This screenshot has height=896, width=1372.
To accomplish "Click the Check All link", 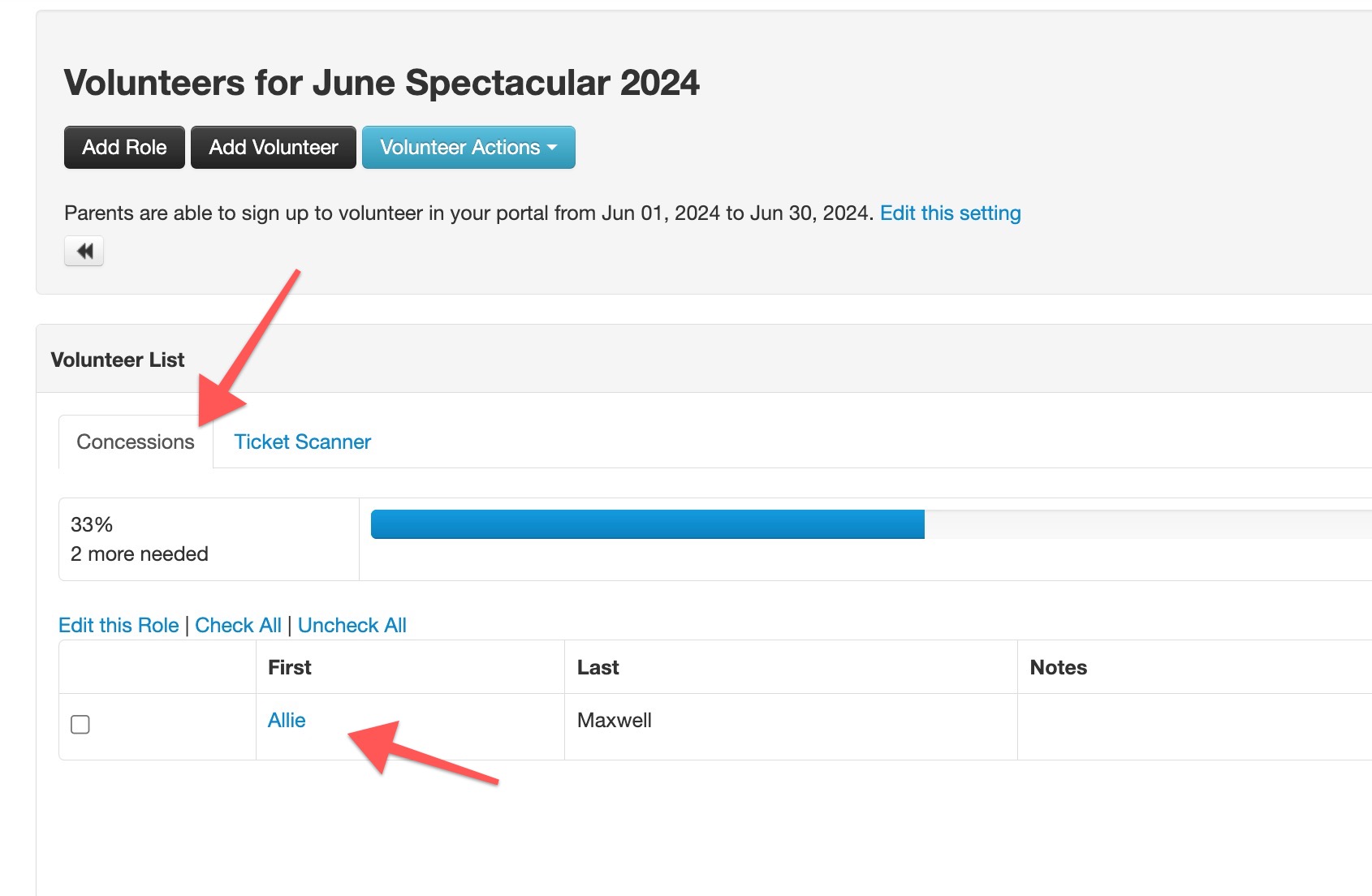I will 238,625.
